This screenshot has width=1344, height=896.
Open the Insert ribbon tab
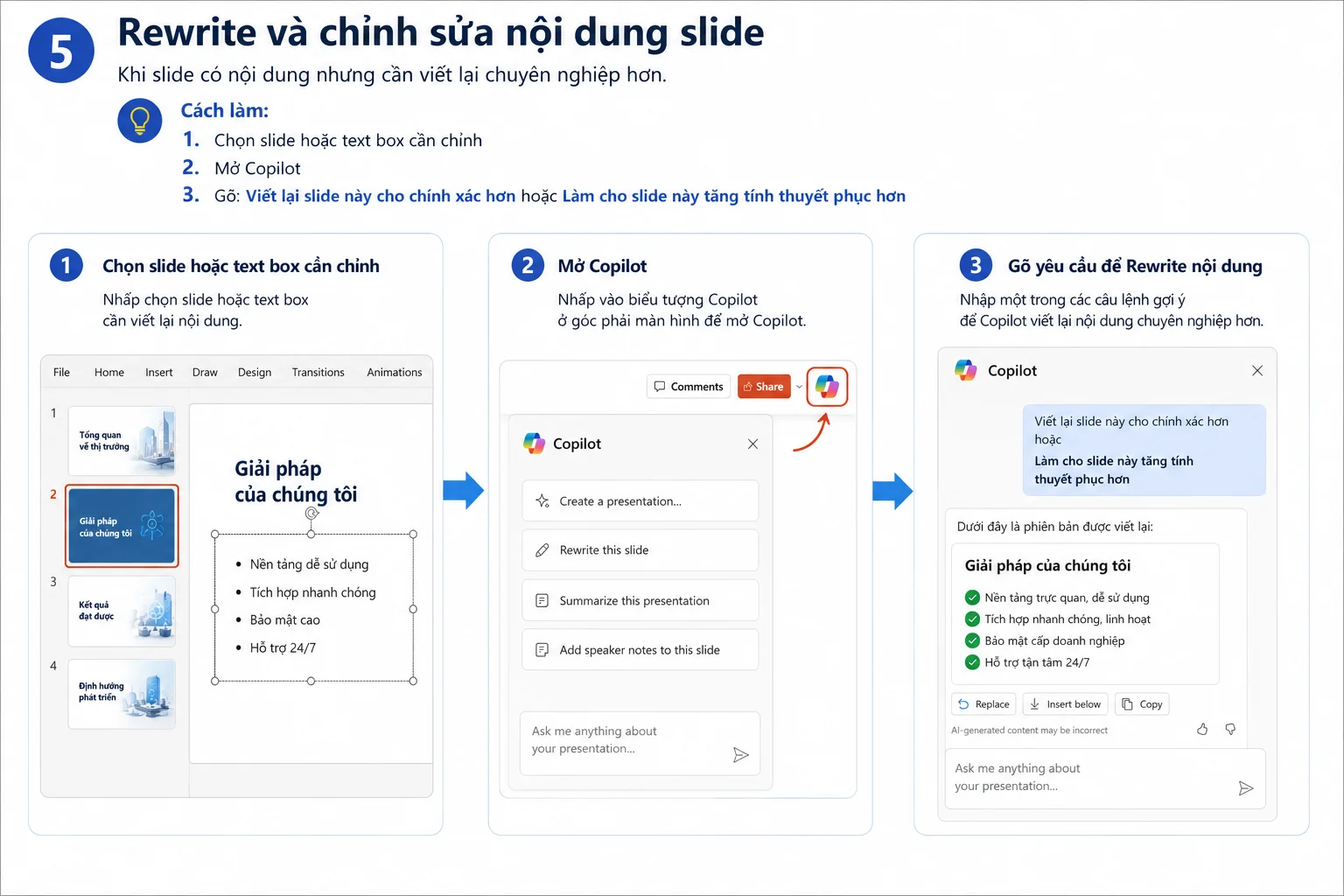click(159, 372)
